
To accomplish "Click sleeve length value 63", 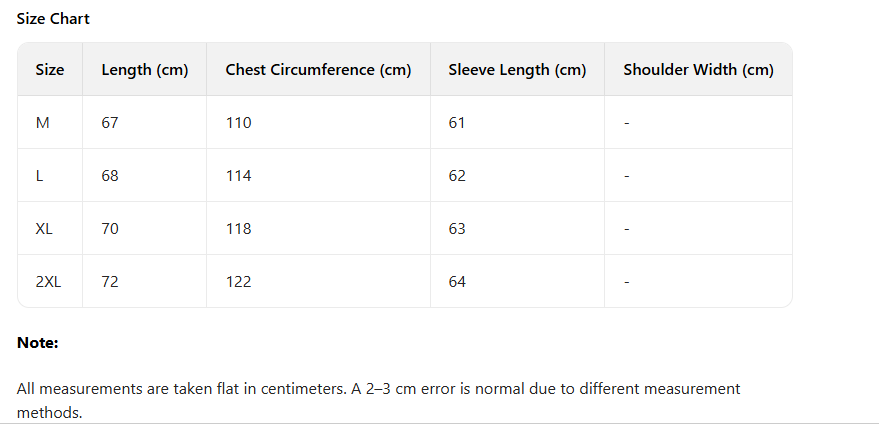I will tap(457, 229).
